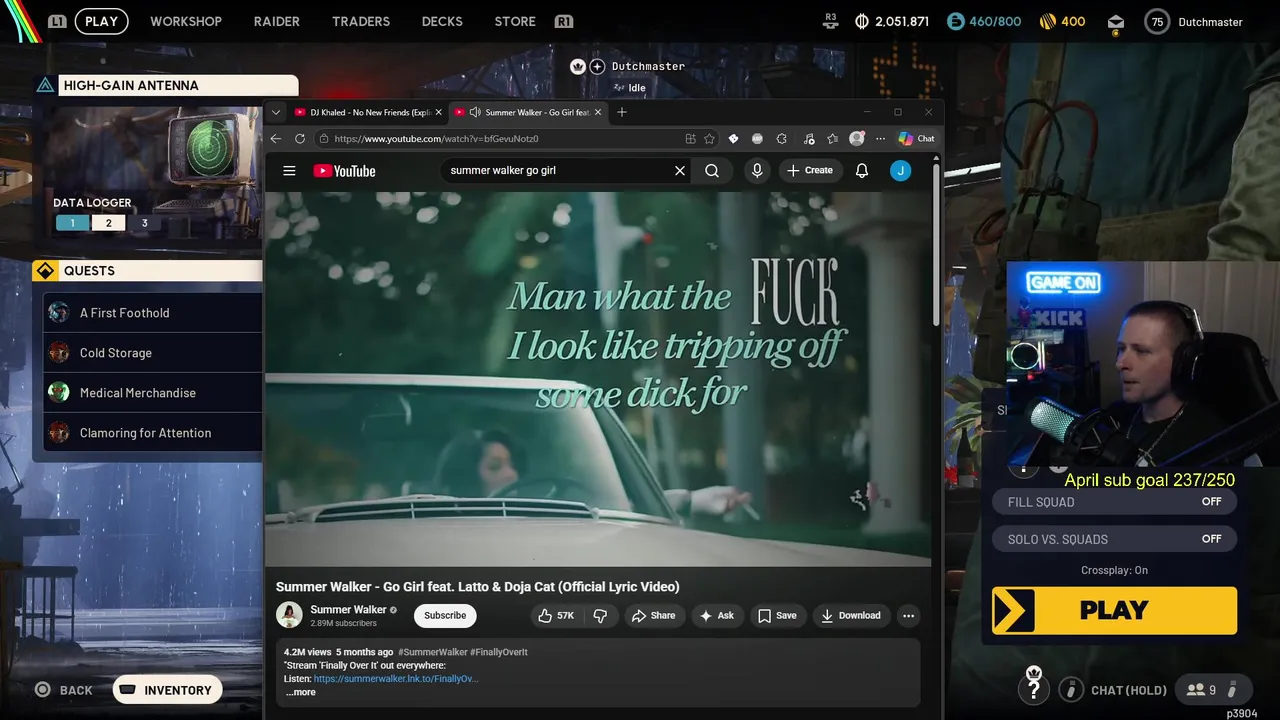1280x720 pixels.
Task: Open the A First Foothold quest
Action: coord(153,313)
